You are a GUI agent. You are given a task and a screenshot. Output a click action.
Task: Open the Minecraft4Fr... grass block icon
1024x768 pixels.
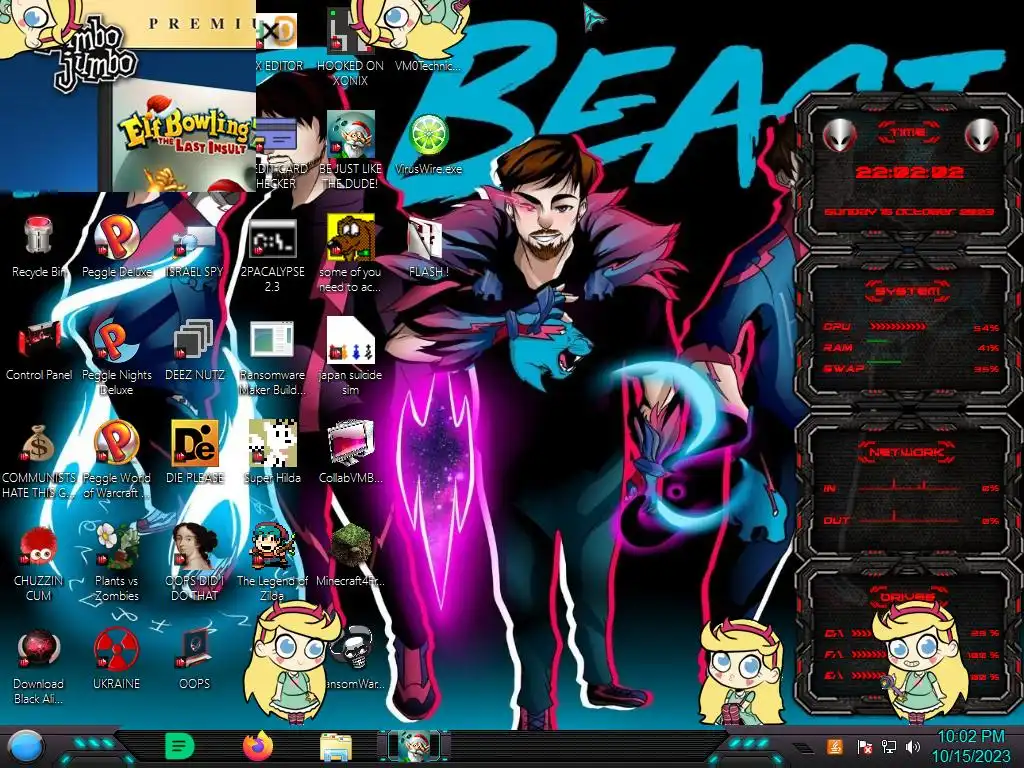click(350, 547)
